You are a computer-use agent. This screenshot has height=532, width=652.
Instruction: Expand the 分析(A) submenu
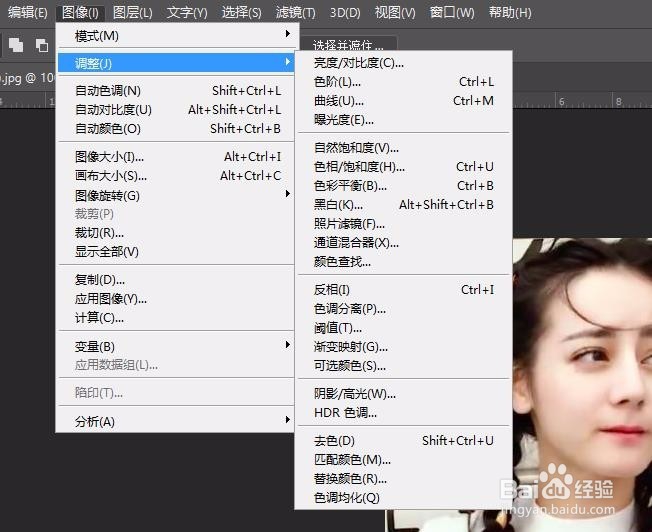click(175, 421)
